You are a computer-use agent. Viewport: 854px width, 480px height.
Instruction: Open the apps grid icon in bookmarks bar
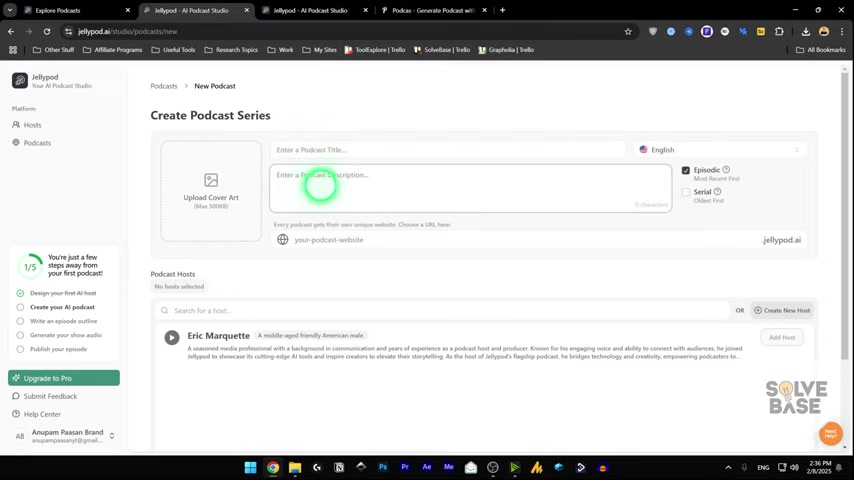(x=13, y=50)
